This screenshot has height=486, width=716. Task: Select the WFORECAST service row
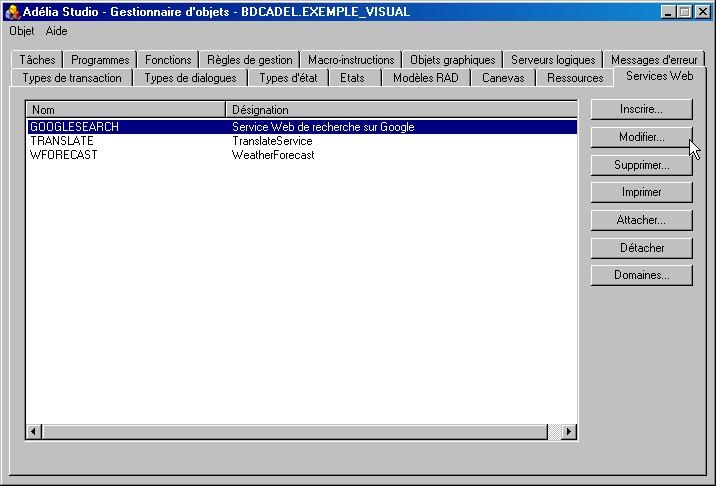302,155
